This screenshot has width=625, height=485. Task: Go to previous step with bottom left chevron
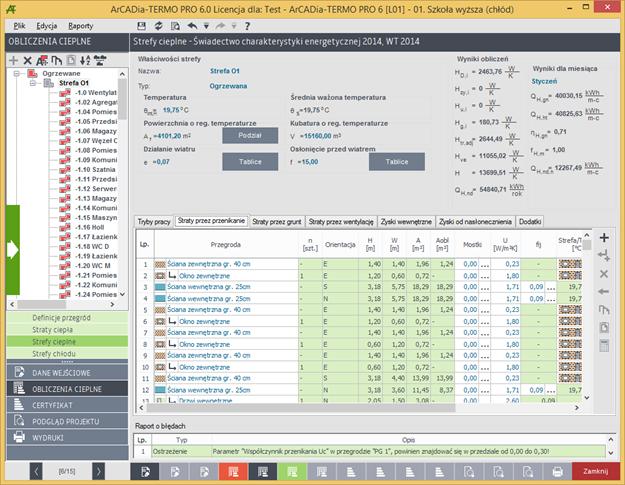(x=36, y=471)
